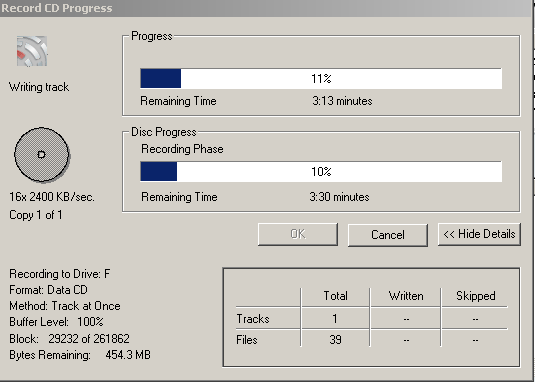The width and height of the screenshot is (535, 382).
Task: Click the Progress bar showing 11%
Action: tap(321, 78)
